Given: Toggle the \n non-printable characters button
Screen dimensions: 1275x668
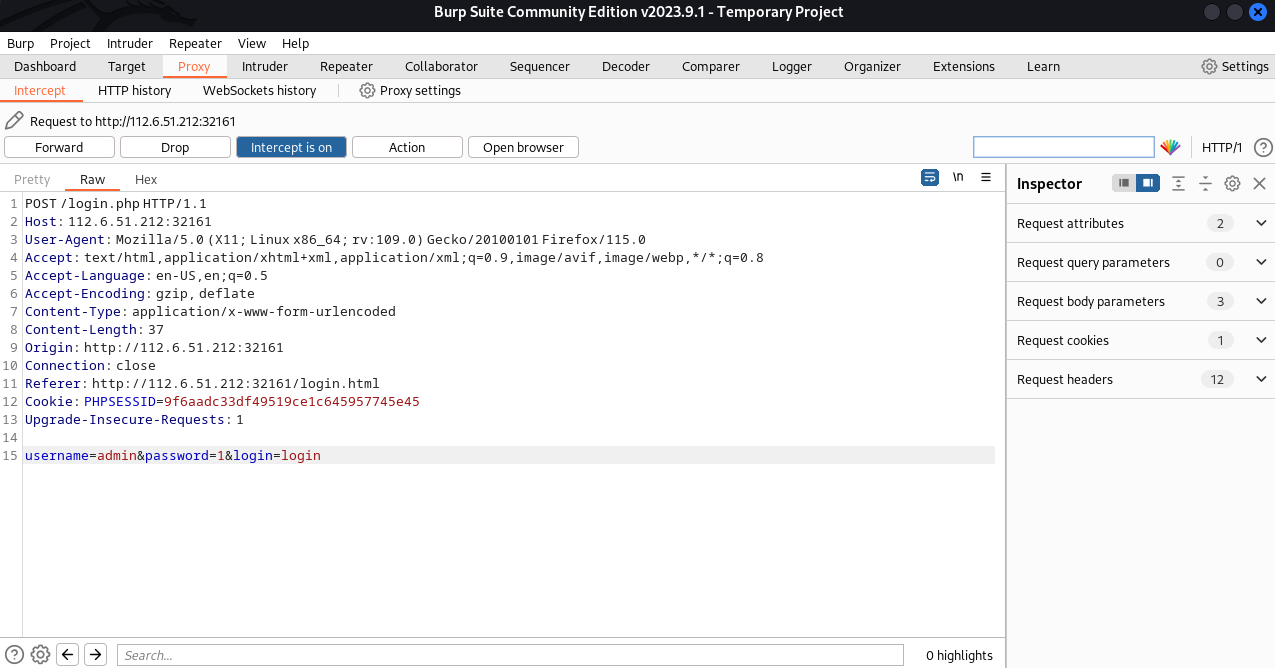Looking at the screenshot, I should 958,177.
